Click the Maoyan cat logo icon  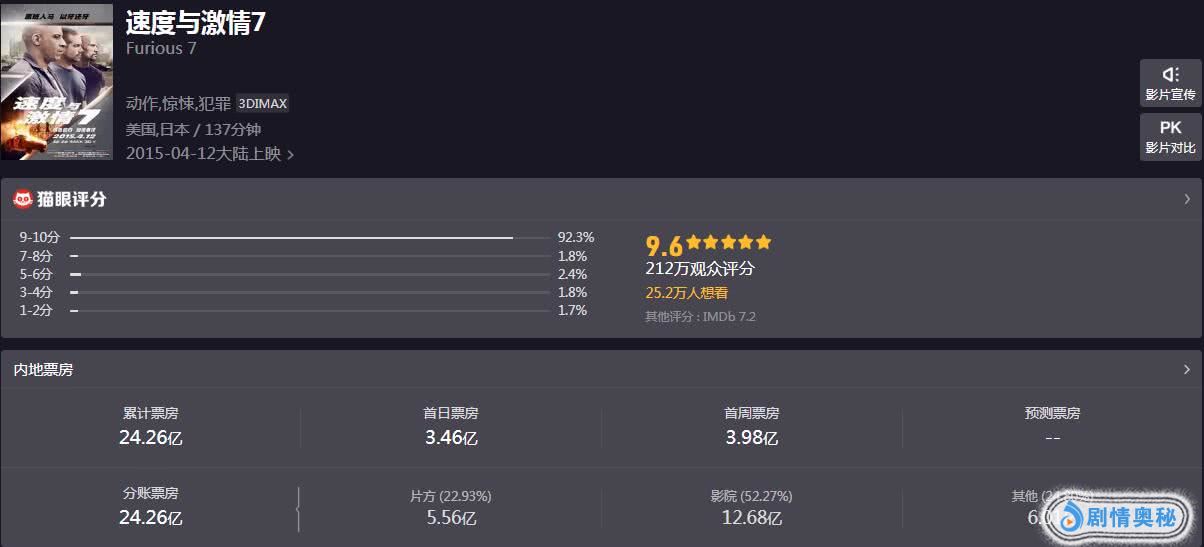pos(22,199)
